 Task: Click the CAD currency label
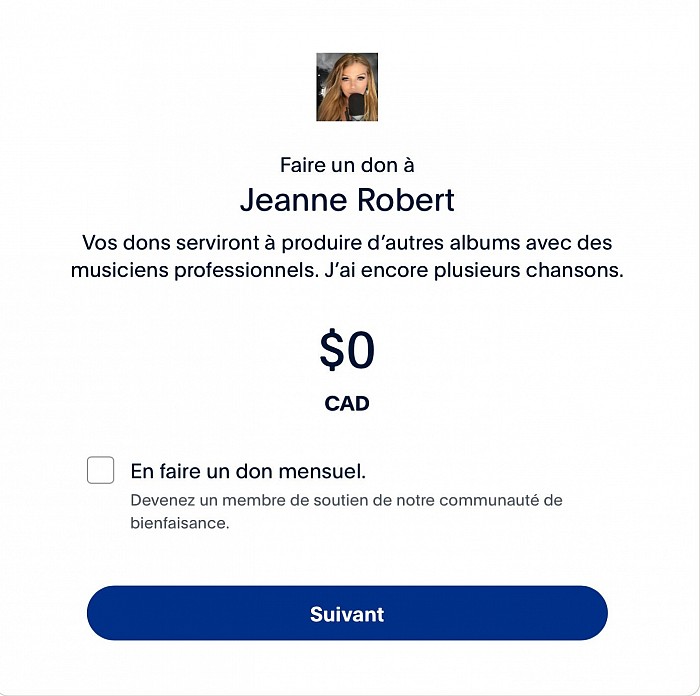click(x=347, y=404)
